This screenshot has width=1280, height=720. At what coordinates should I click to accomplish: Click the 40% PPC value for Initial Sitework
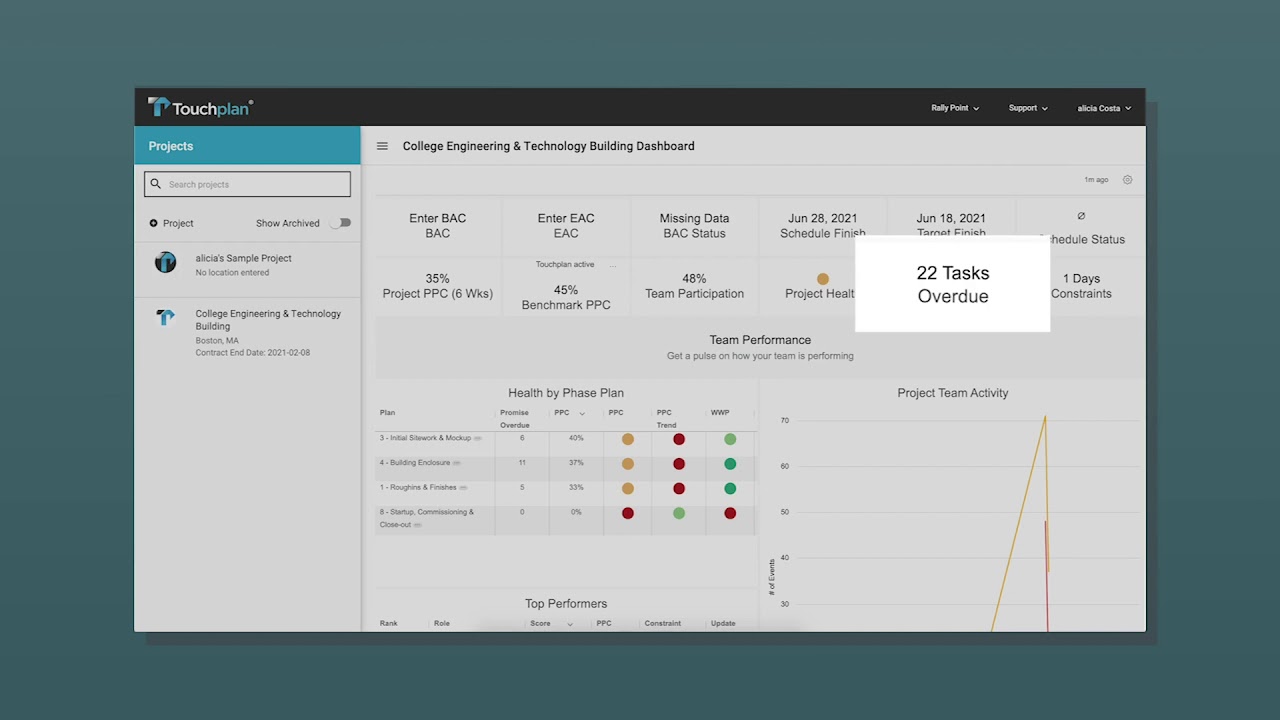tap(576, 438)
